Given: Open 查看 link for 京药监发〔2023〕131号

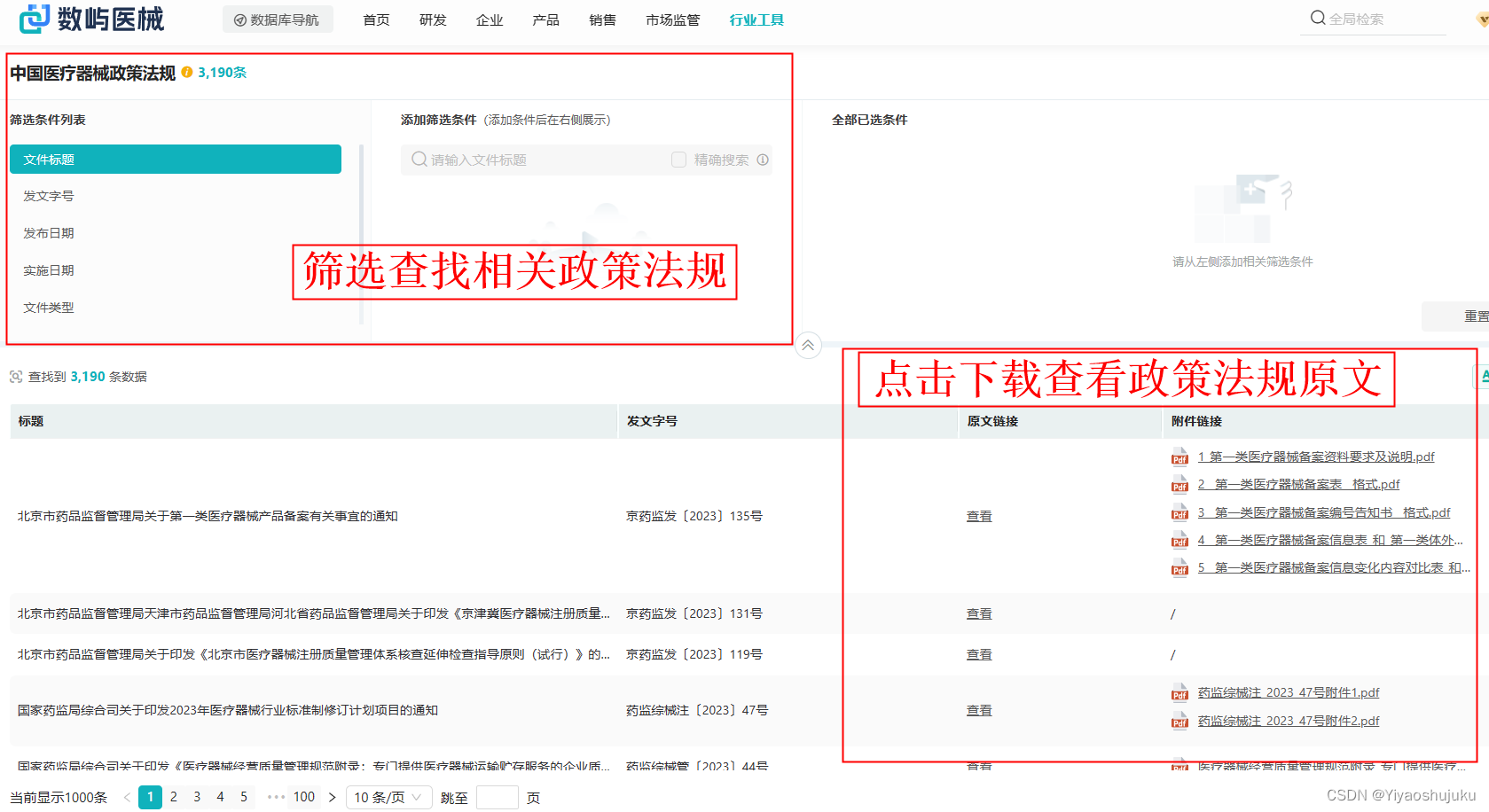Looking at the screenshot, I should point(979,613).
